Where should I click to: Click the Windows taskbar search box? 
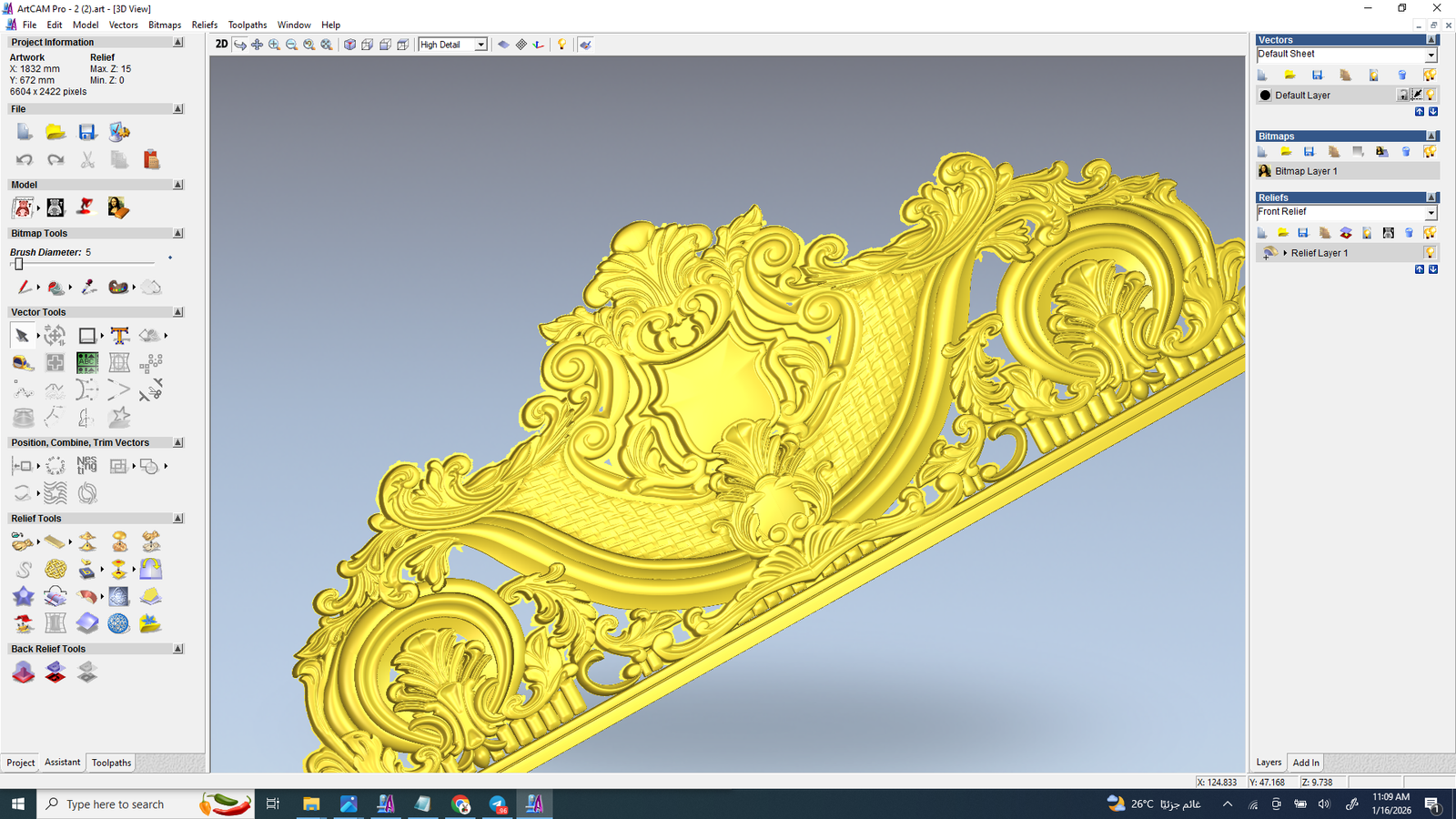(x=116, y=804)
